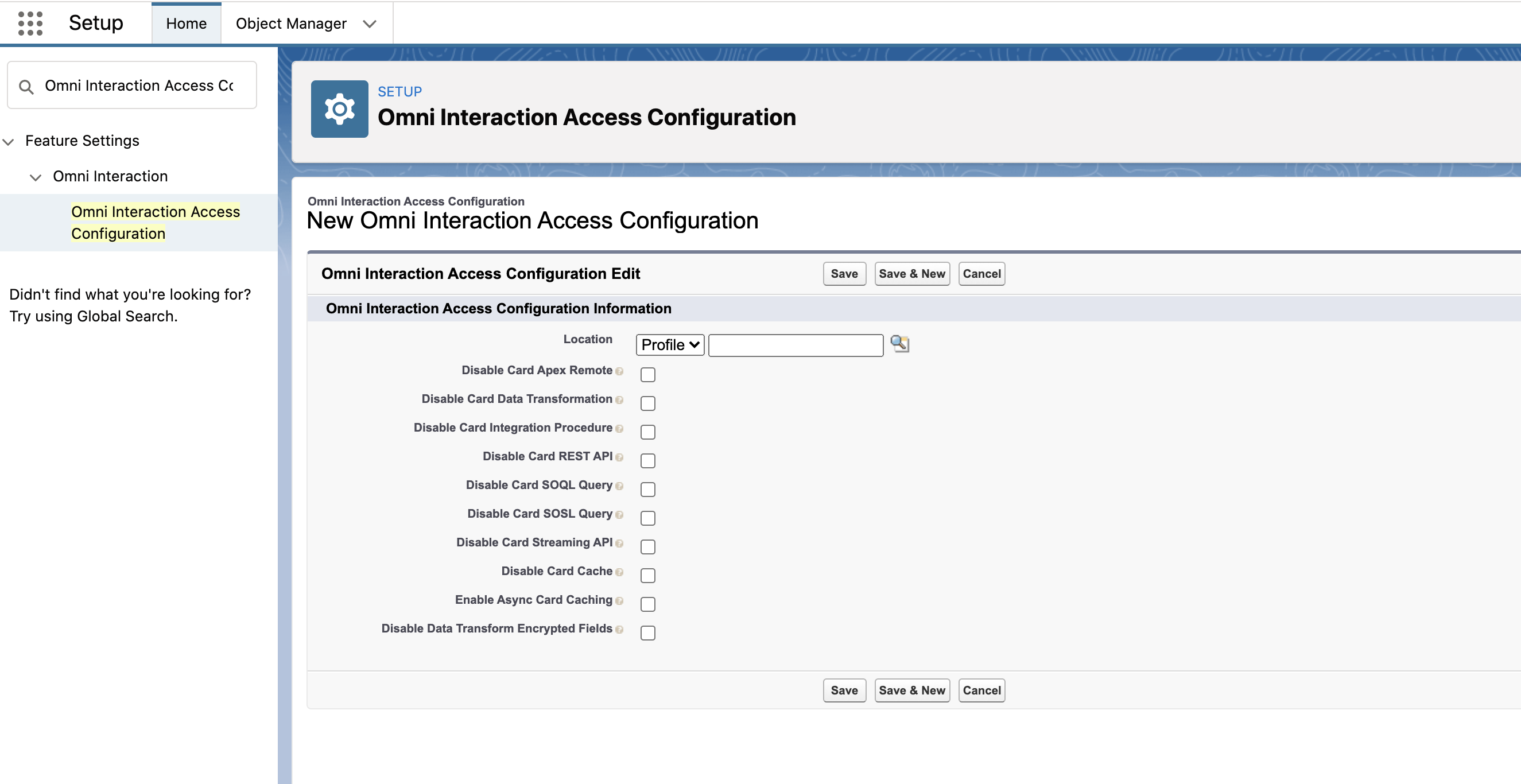Click help icon beside Disable Card Data Transformation

click(x=619, y=400)
